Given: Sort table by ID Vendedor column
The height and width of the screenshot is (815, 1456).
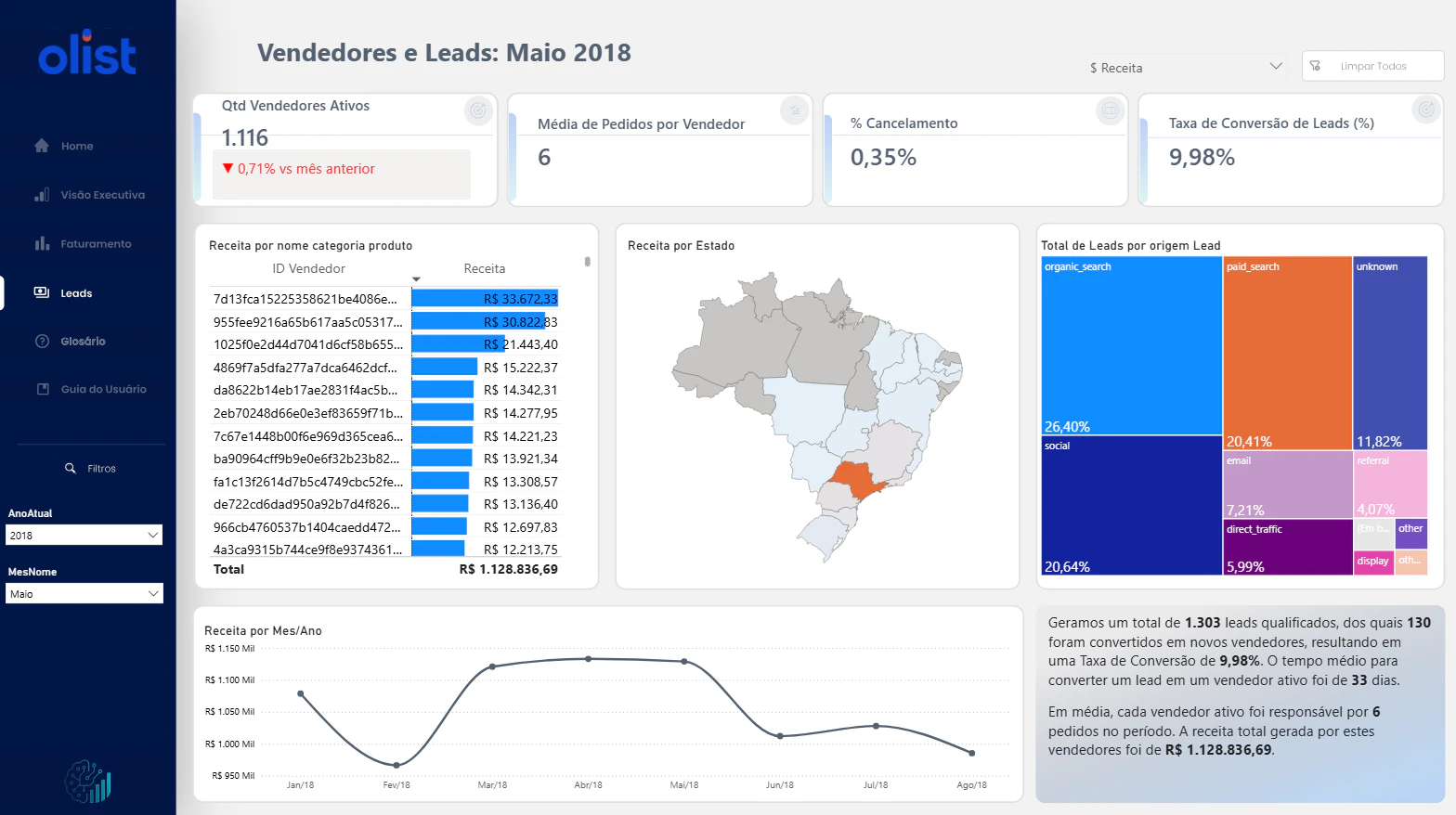Looking at the screenshot, I should pyautogui.click(x=308, y=268).
